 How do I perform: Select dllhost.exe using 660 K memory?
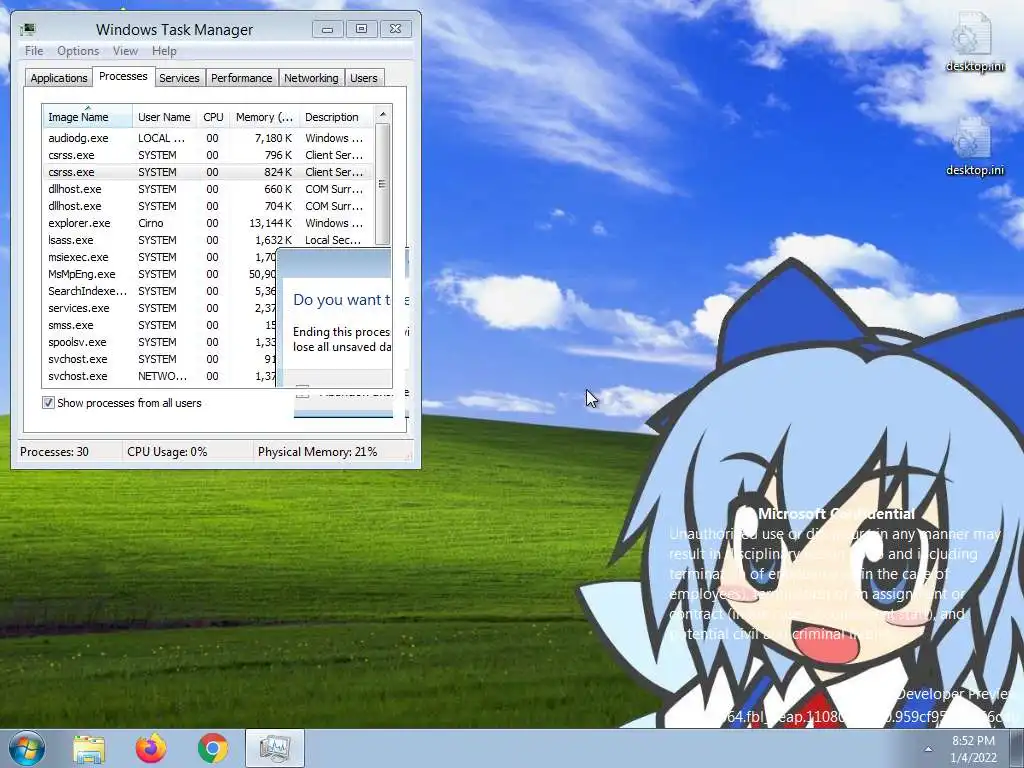pos(208,189)
